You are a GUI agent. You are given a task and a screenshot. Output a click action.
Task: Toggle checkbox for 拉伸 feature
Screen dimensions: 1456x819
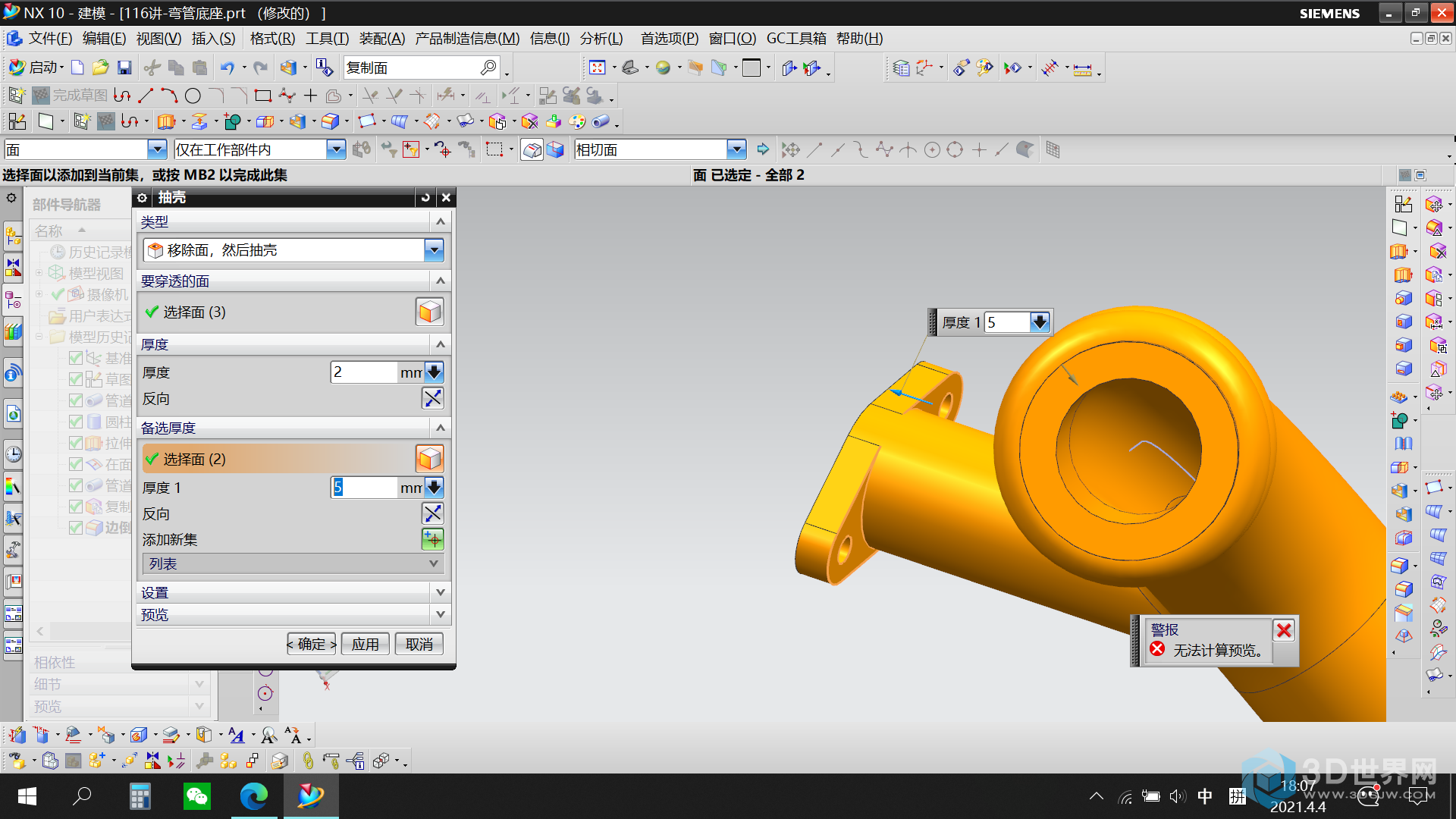(x=76, y=443)
